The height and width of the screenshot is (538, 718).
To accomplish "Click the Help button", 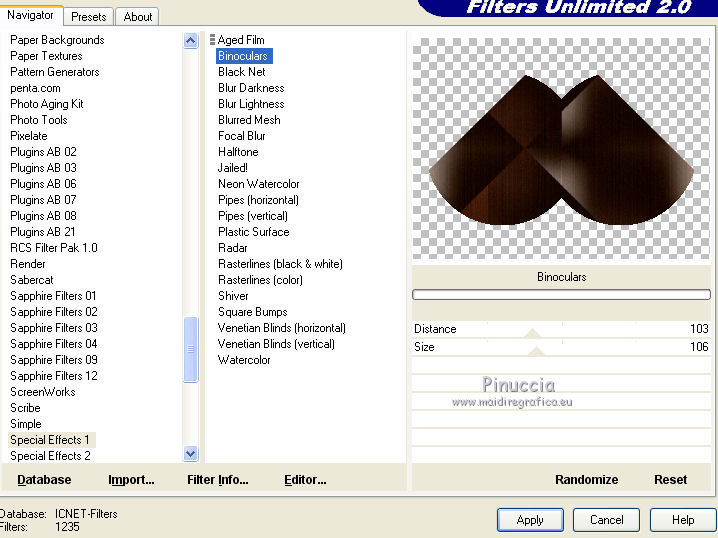I will 683,520.
